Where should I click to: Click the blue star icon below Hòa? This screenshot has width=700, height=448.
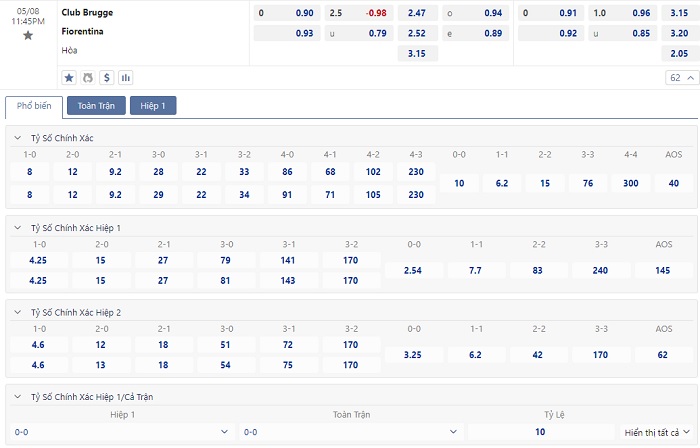coord(69,77)
